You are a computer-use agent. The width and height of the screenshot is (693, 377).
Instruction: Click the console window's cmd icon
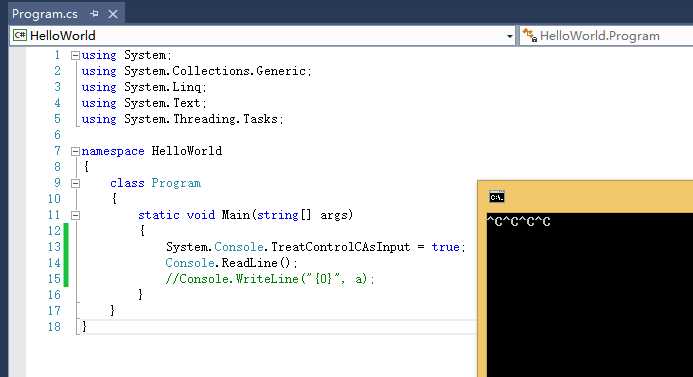pyautogui.click(x=496, y=197)
